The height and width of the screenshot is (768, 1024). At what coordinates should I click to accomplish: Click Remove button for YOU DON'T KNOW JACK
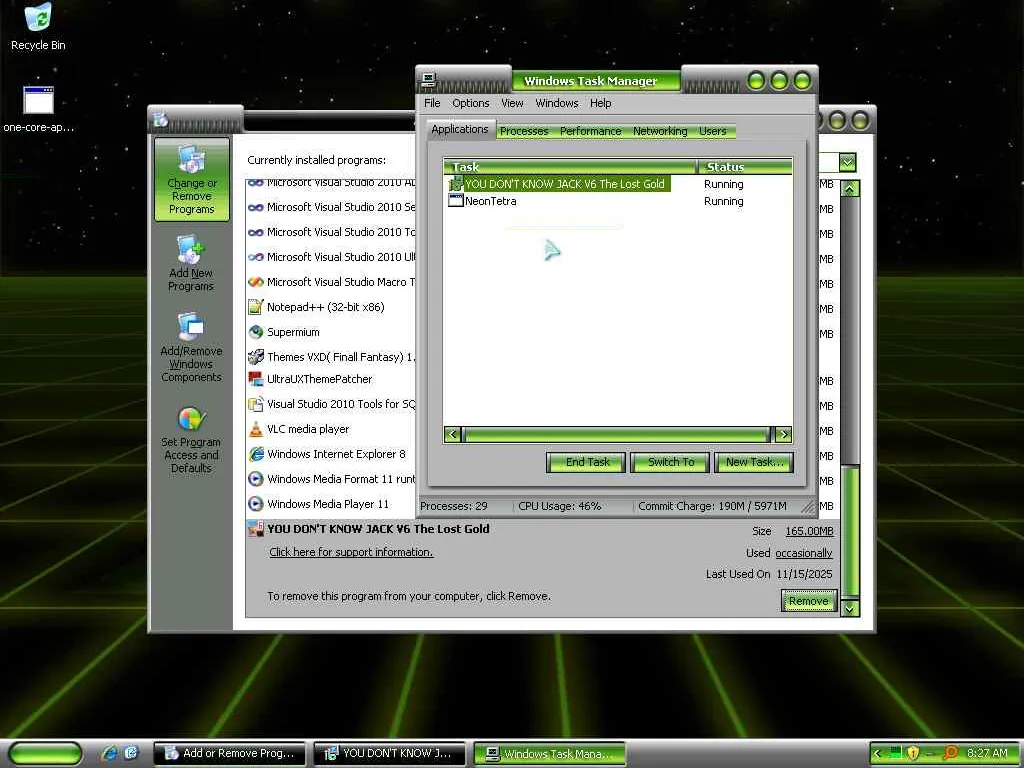click(x=808, y=601)
